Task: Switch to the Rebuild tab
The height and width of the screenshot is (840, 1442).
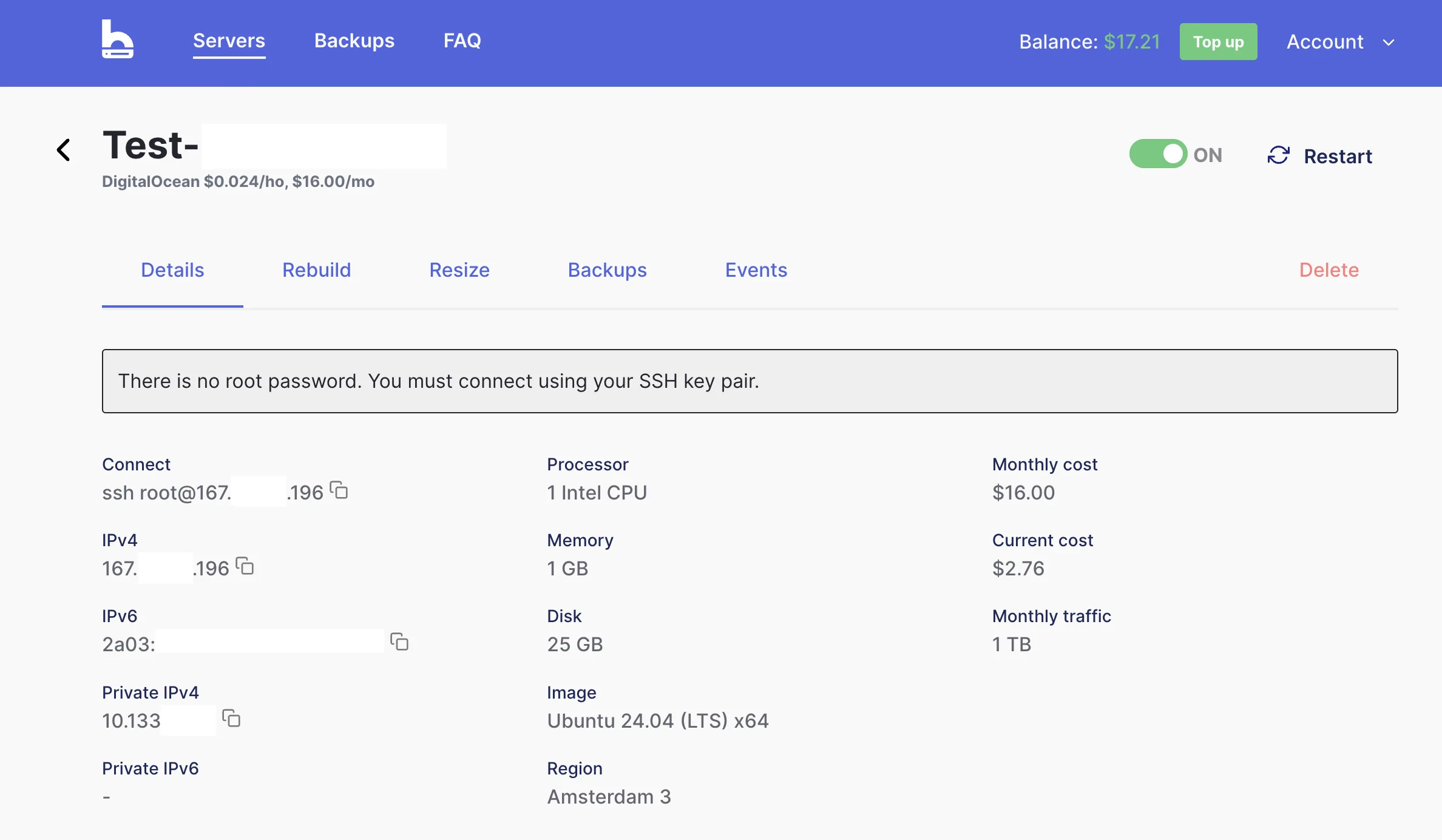Action: click(x=317, y=270)
